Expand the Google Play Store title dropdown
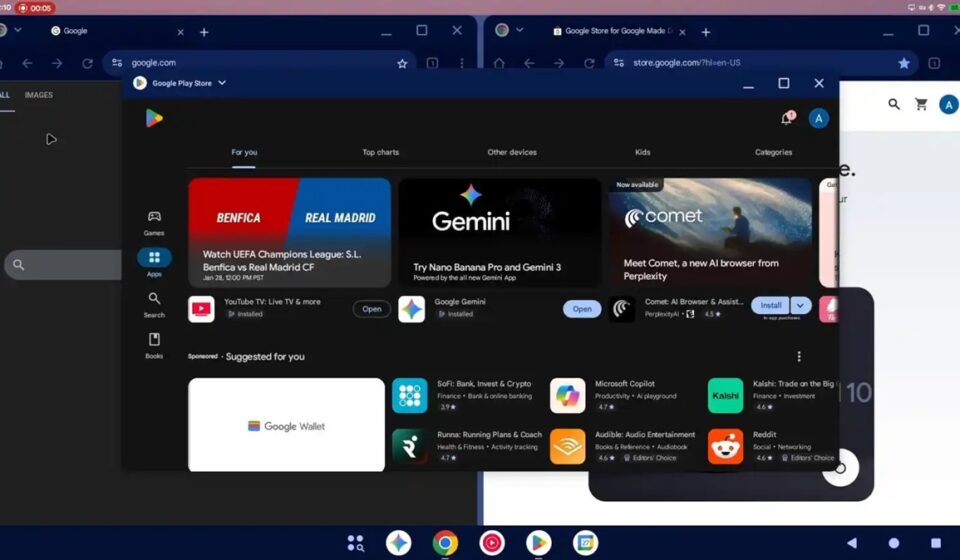Image resolution: width=960 pixels, height=560 pixels. [222, 83]
